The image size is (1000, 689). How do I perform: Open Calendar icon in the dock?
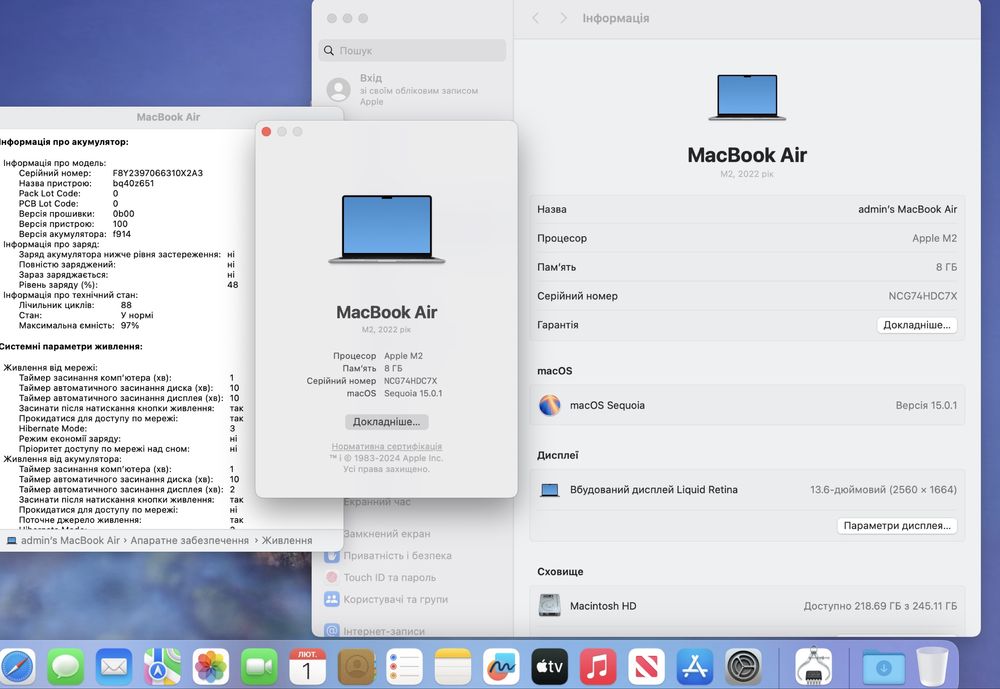307,667
